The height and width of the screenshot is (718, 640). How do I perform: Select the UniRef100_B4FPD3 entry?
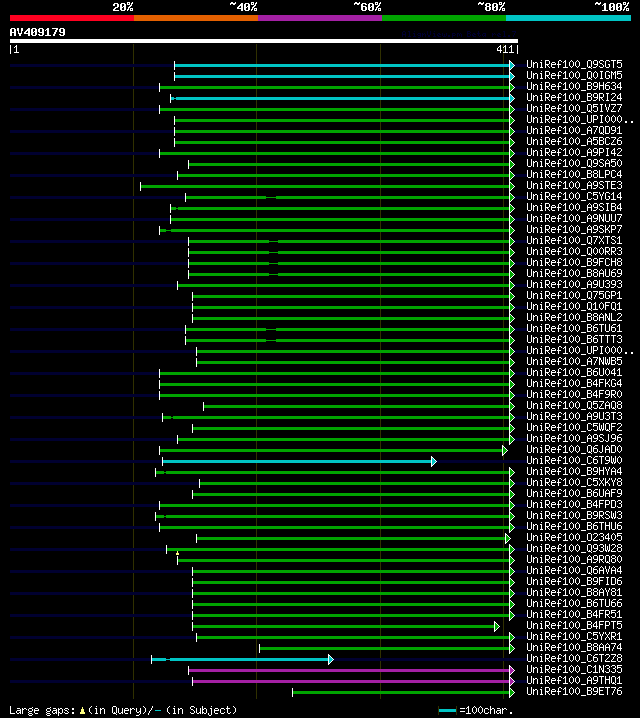[x=574, y=504]
